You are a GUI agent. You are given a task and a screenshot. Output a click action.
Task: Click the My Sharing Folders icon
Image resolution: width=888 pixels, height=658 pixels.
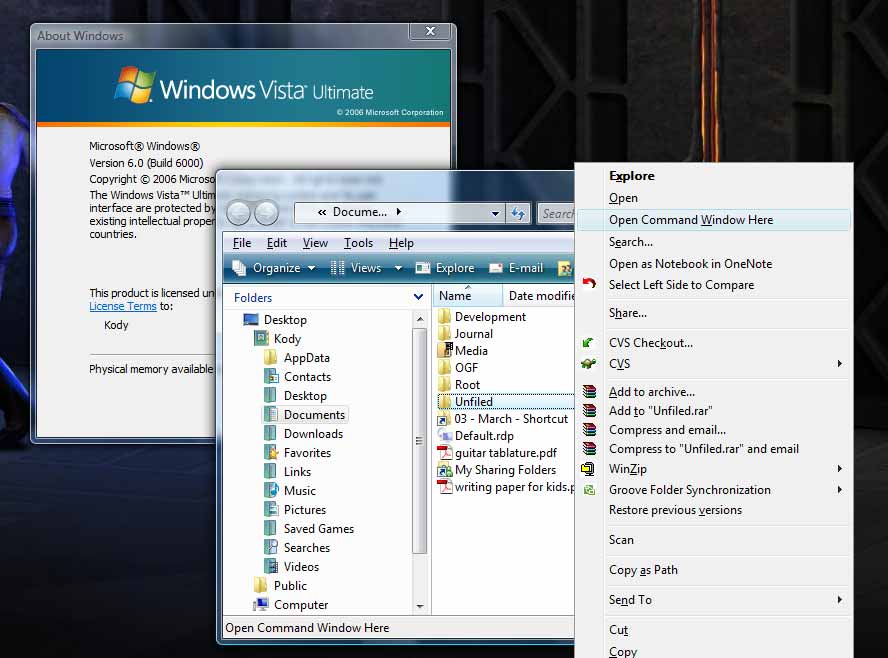coord(445,469)
